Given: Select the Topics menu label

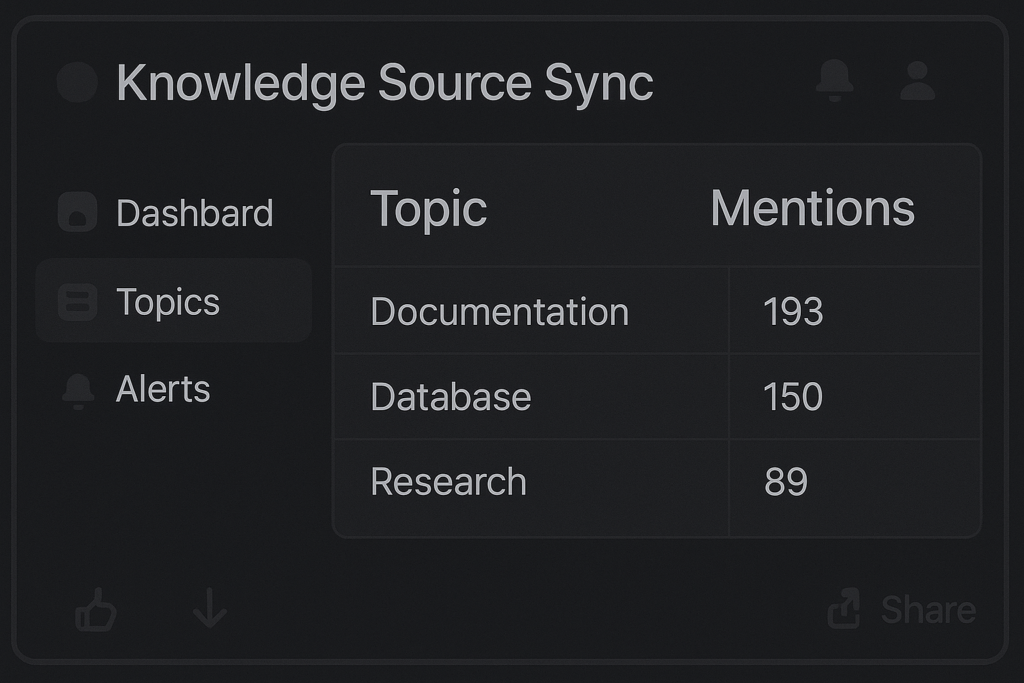Looking at the screenshot, I should (x=168, y=301).
